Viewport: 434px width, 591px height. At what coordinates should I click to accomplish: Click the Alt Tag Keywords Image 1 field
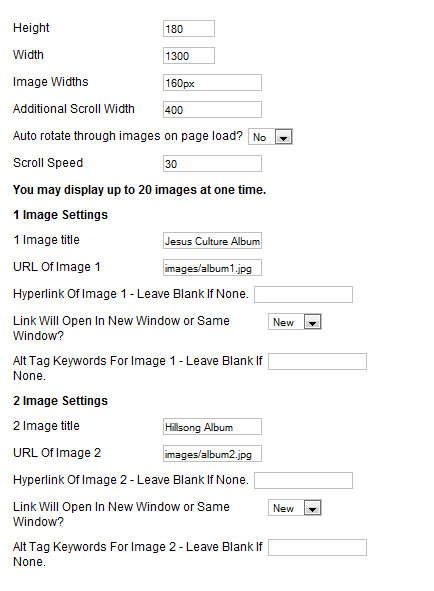pyautogui.click(x=317, y=361)
